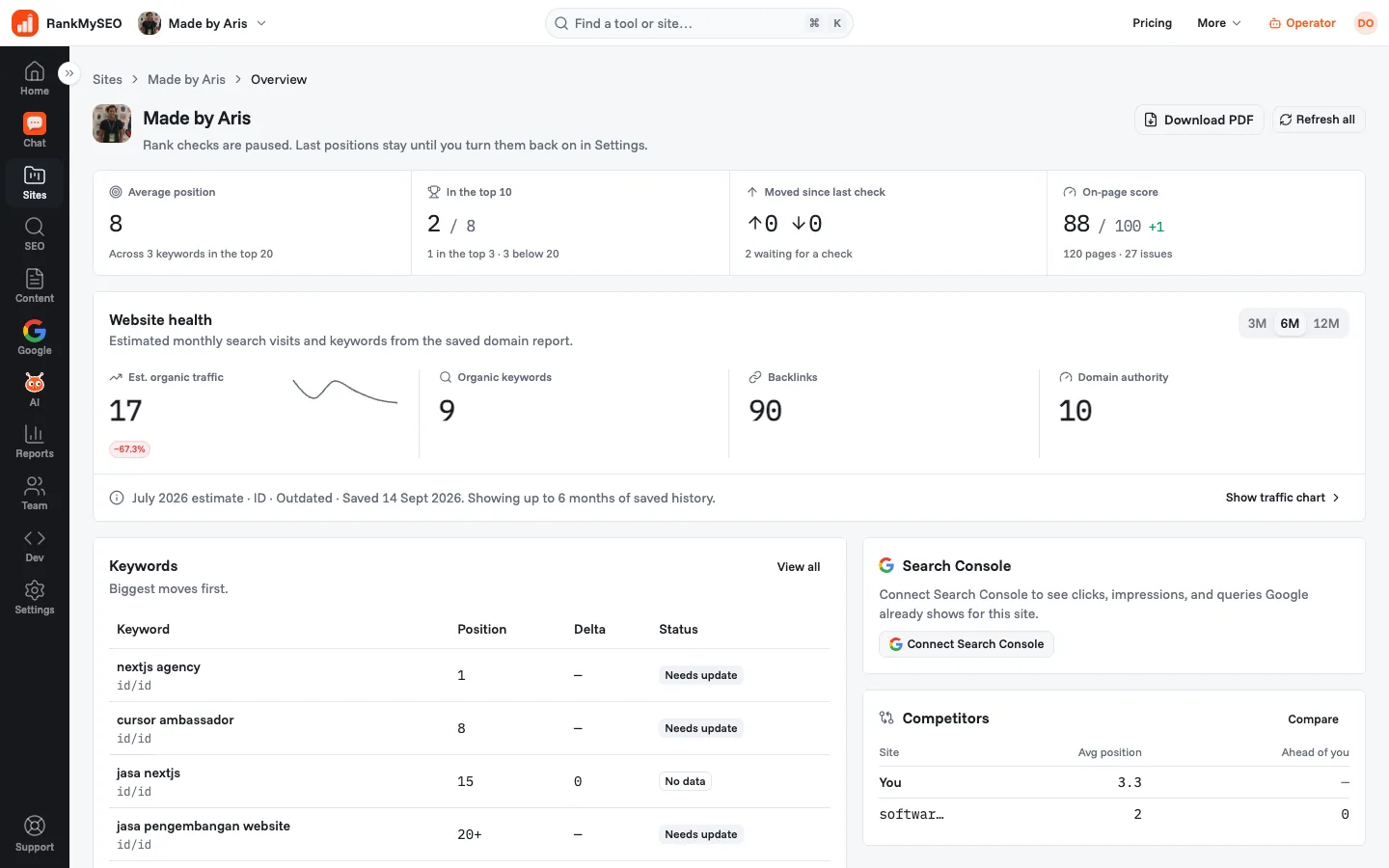The height and width of the screenshot is (868, 1389).
Task: Click the Connect Search Console button
Action: point(967,644)
